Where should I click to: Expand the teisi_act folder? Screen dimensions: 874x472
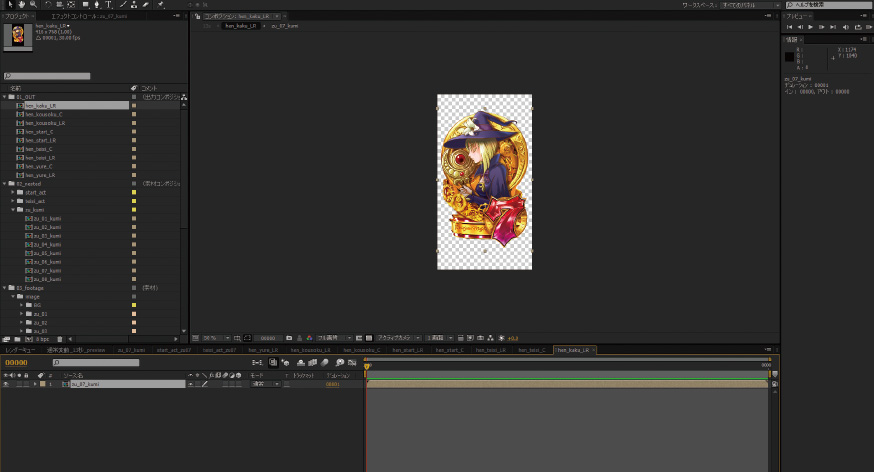13,201
